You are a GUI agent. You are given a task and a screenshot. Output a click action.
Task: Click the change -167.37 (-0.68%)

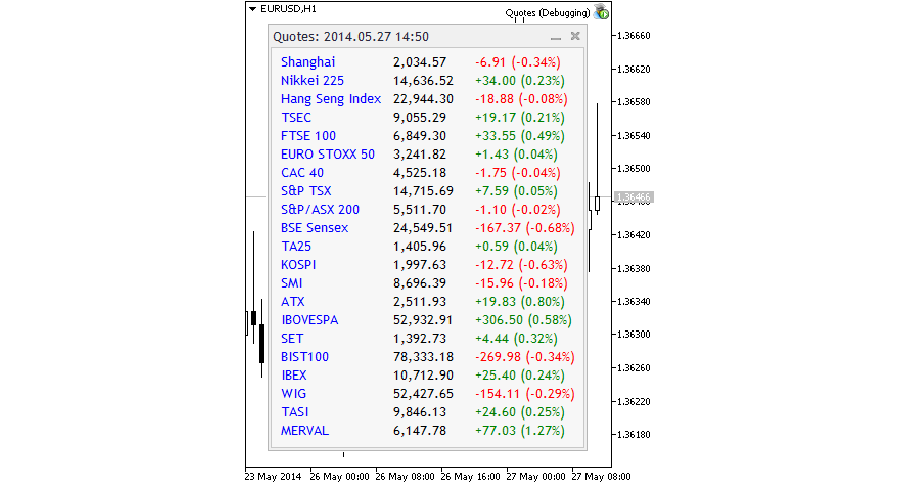[x=525, y=228]
